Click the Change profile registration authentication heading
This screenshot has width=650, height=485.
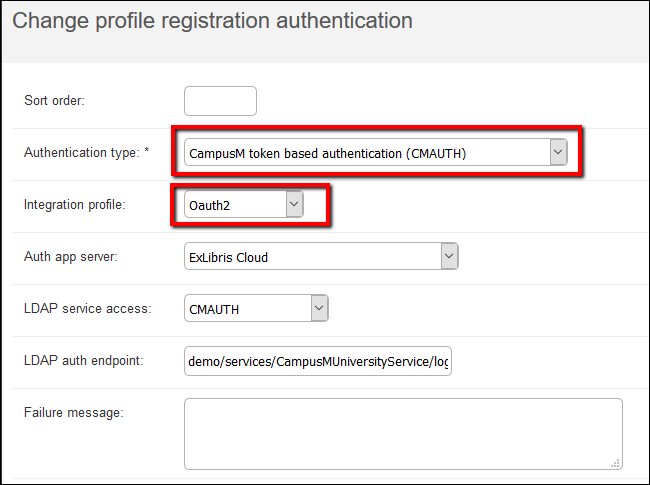[x=212, y=19]
